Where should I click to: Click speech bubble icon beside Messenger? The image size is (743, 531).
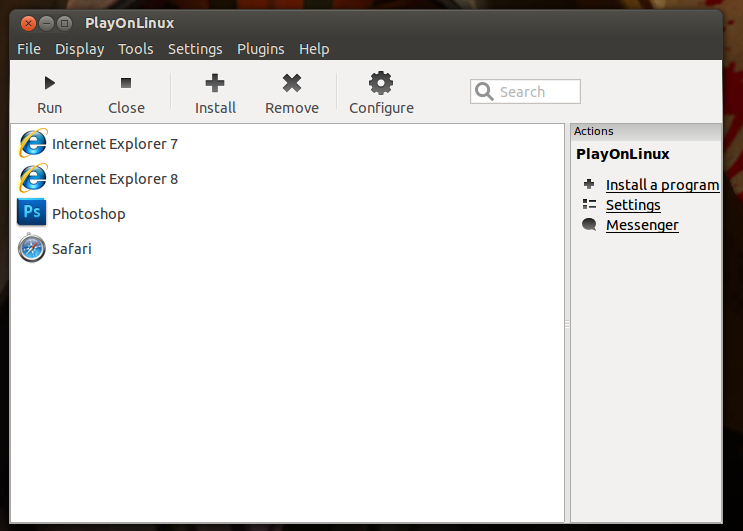(589, 225)
